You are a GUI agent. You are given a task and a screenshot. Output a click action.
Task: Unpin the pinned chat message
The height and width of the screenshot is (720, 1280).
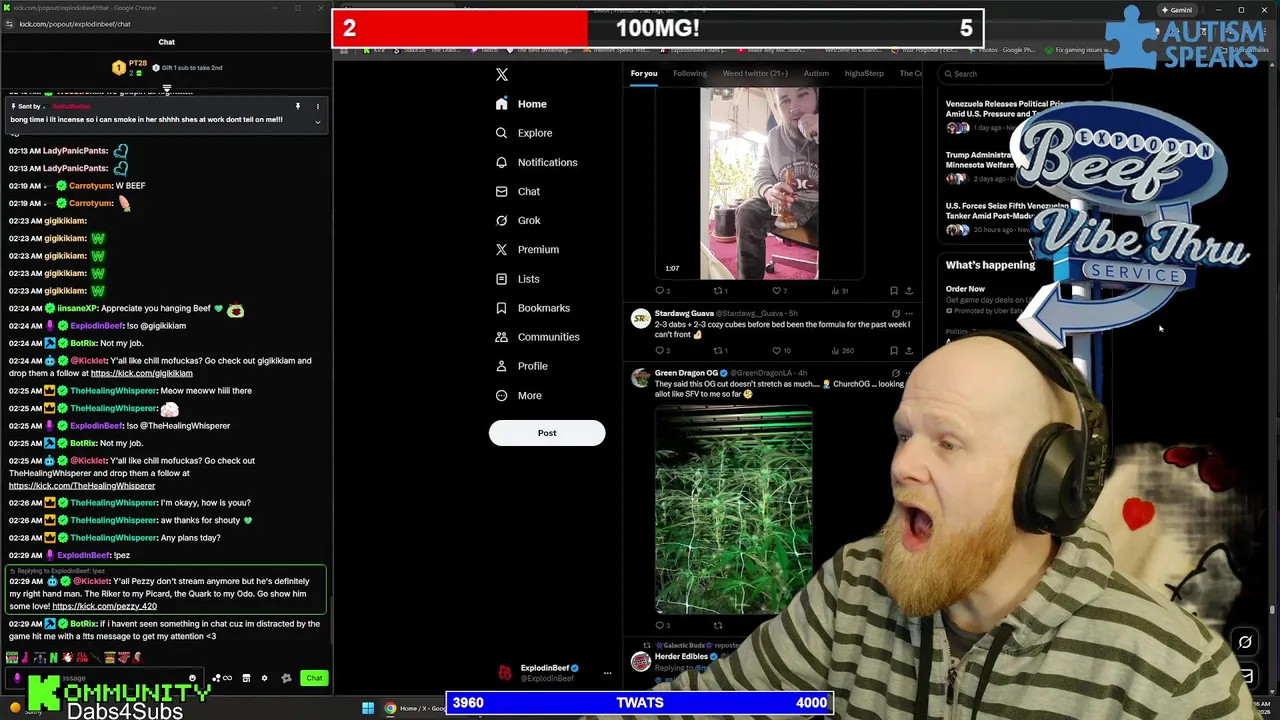pos(297,106)
